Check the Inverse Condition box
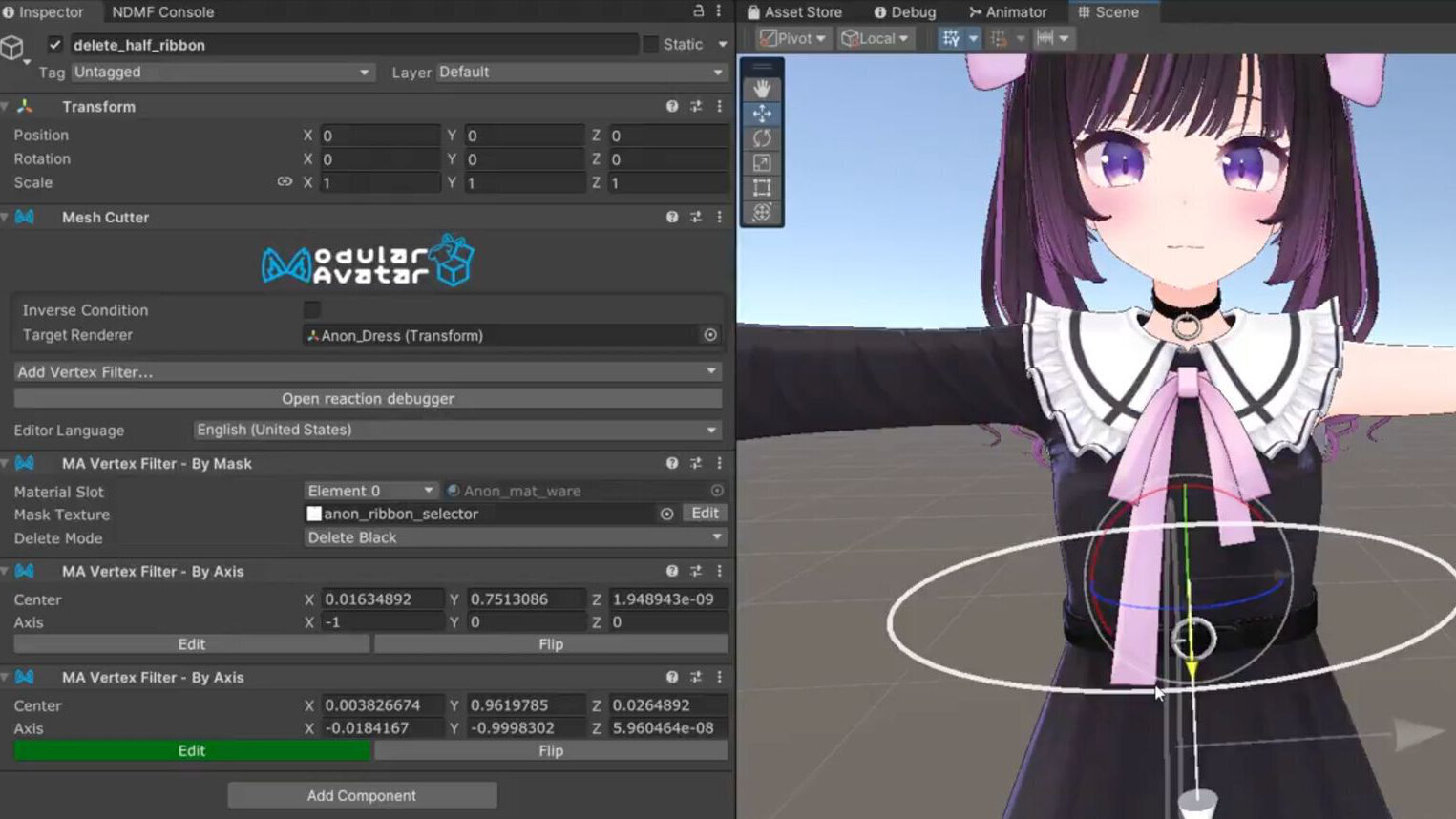This screenshot has width=1456, height=819. tap(312, 310)
